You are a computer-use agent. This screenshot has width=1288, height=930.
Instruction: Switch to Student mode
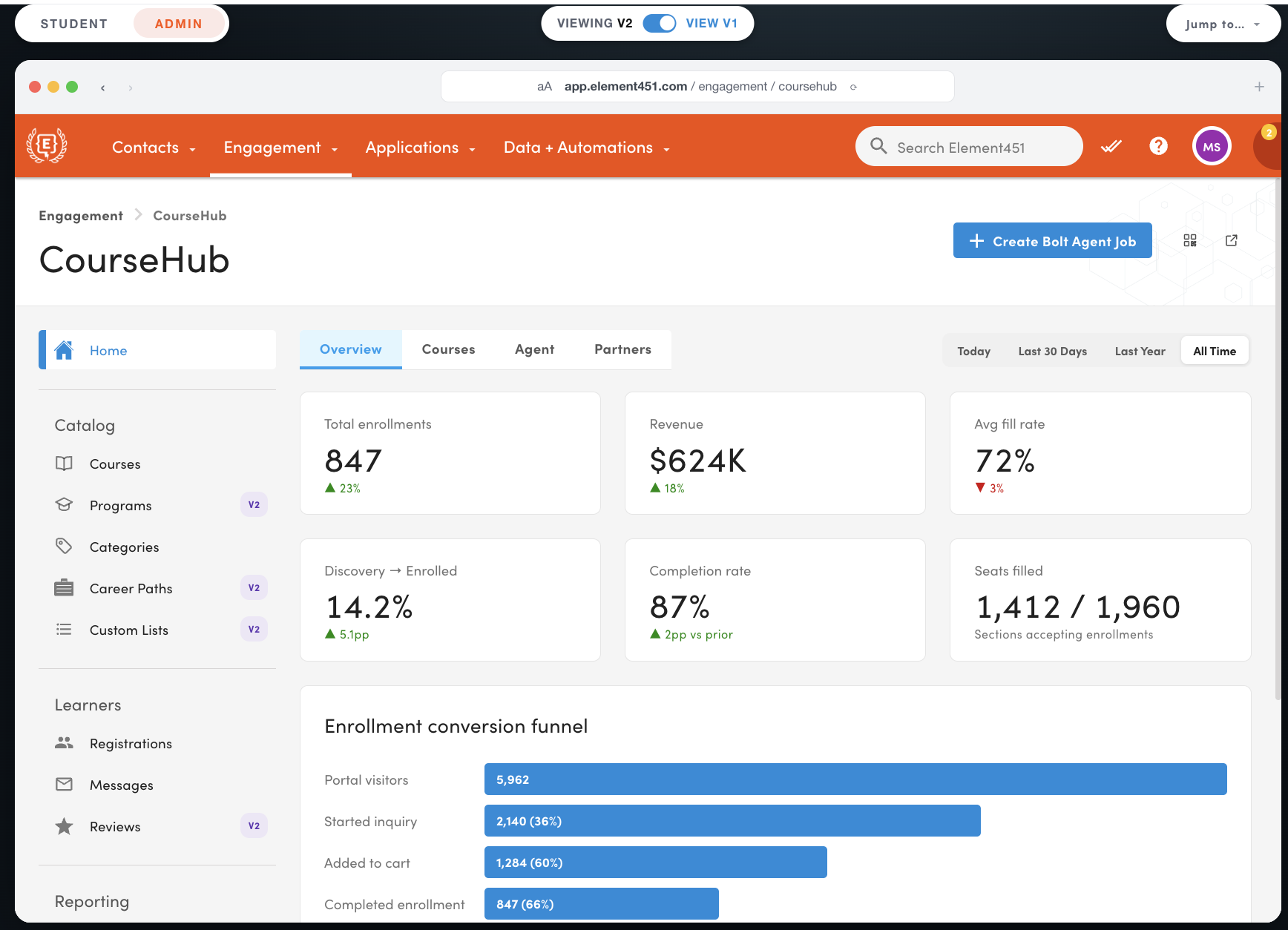click(x=74, y=24)
